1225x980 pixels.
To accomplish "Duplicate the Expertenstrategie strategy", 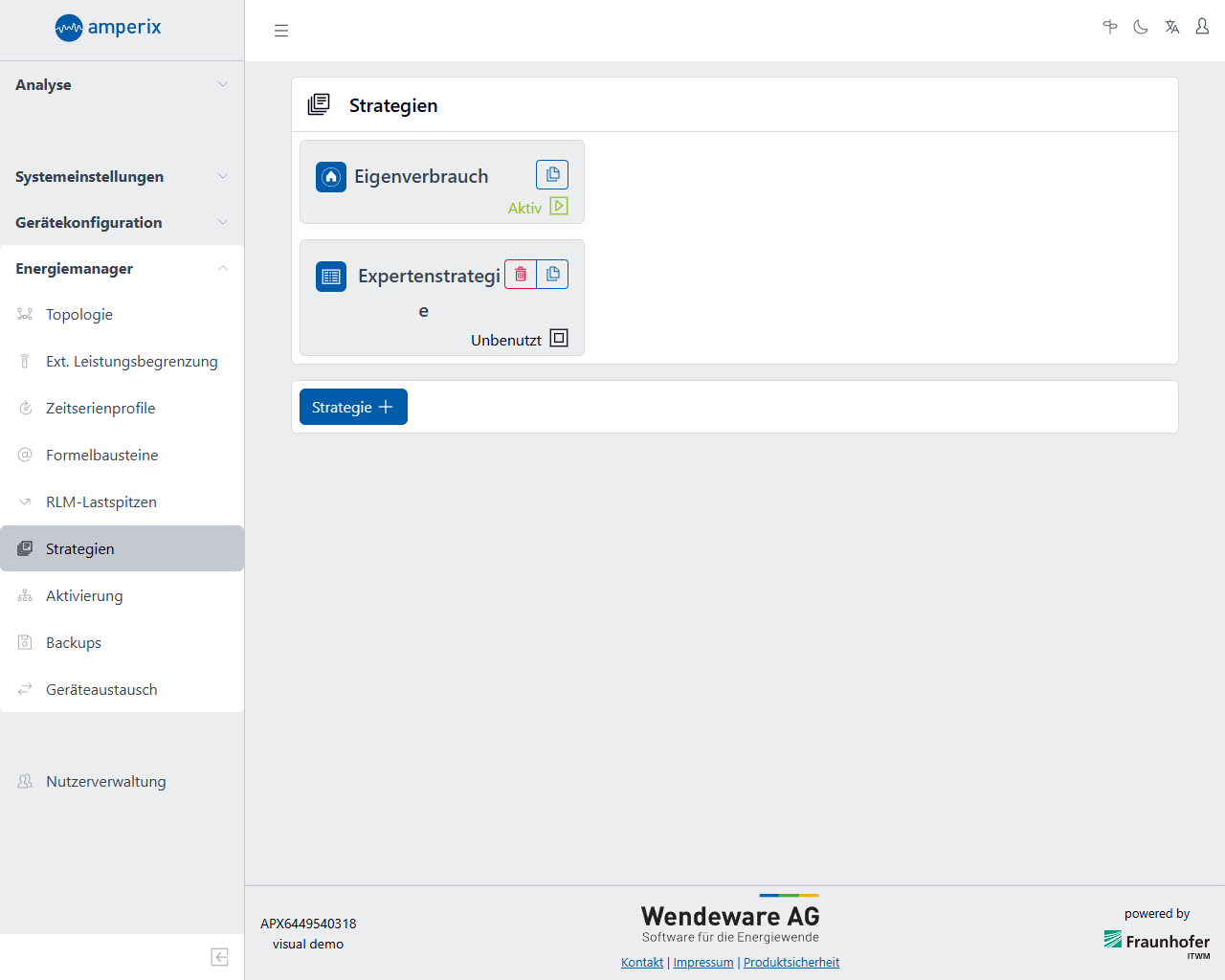I will (x=552, y=275).
